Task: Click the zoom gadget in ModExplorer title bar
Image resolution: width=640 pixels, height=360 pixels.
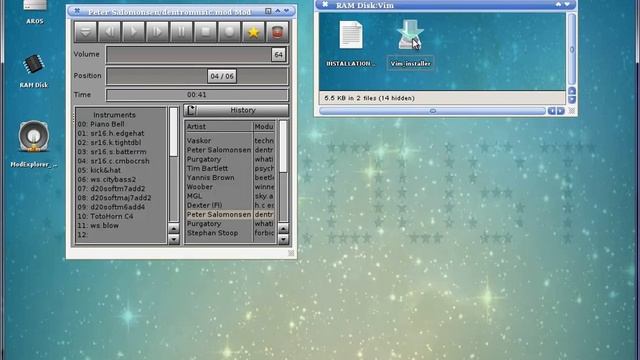Action: point(268,11)
